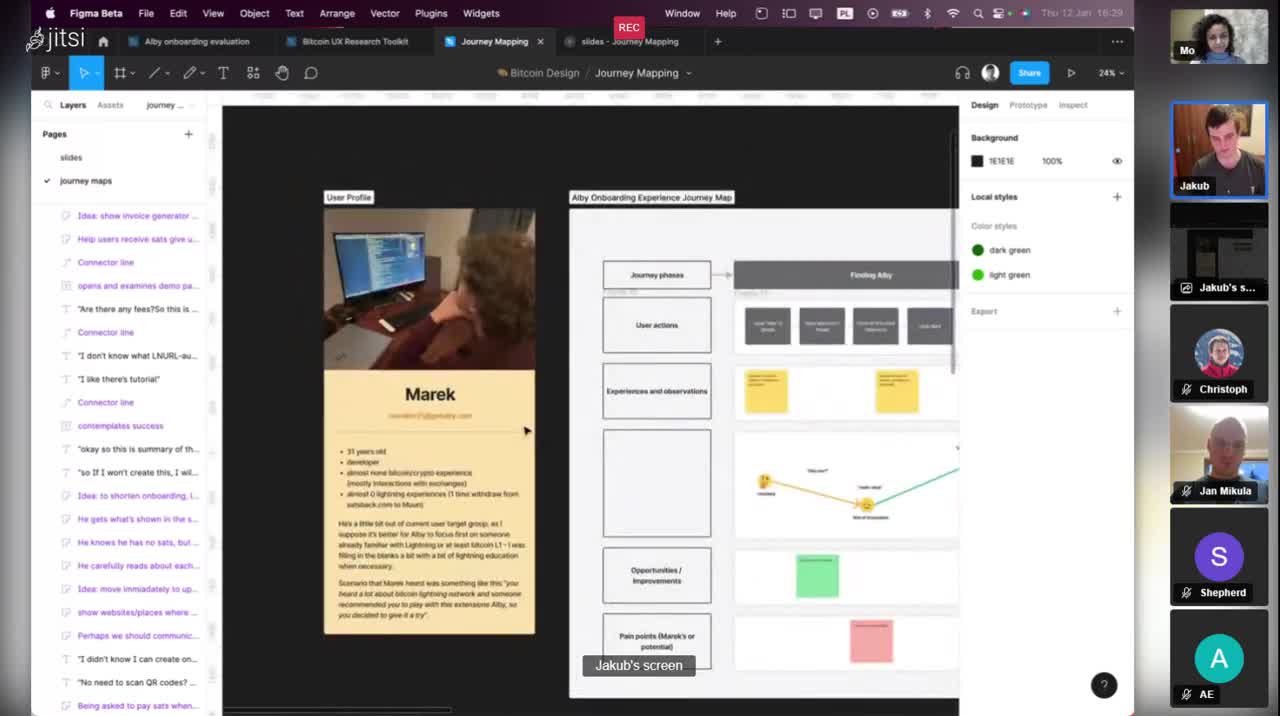Image resolution: width=1280 pixels, height=716 pixels.
Task: Open the Figma main menu icon
Action: click(x=47, y=73)
